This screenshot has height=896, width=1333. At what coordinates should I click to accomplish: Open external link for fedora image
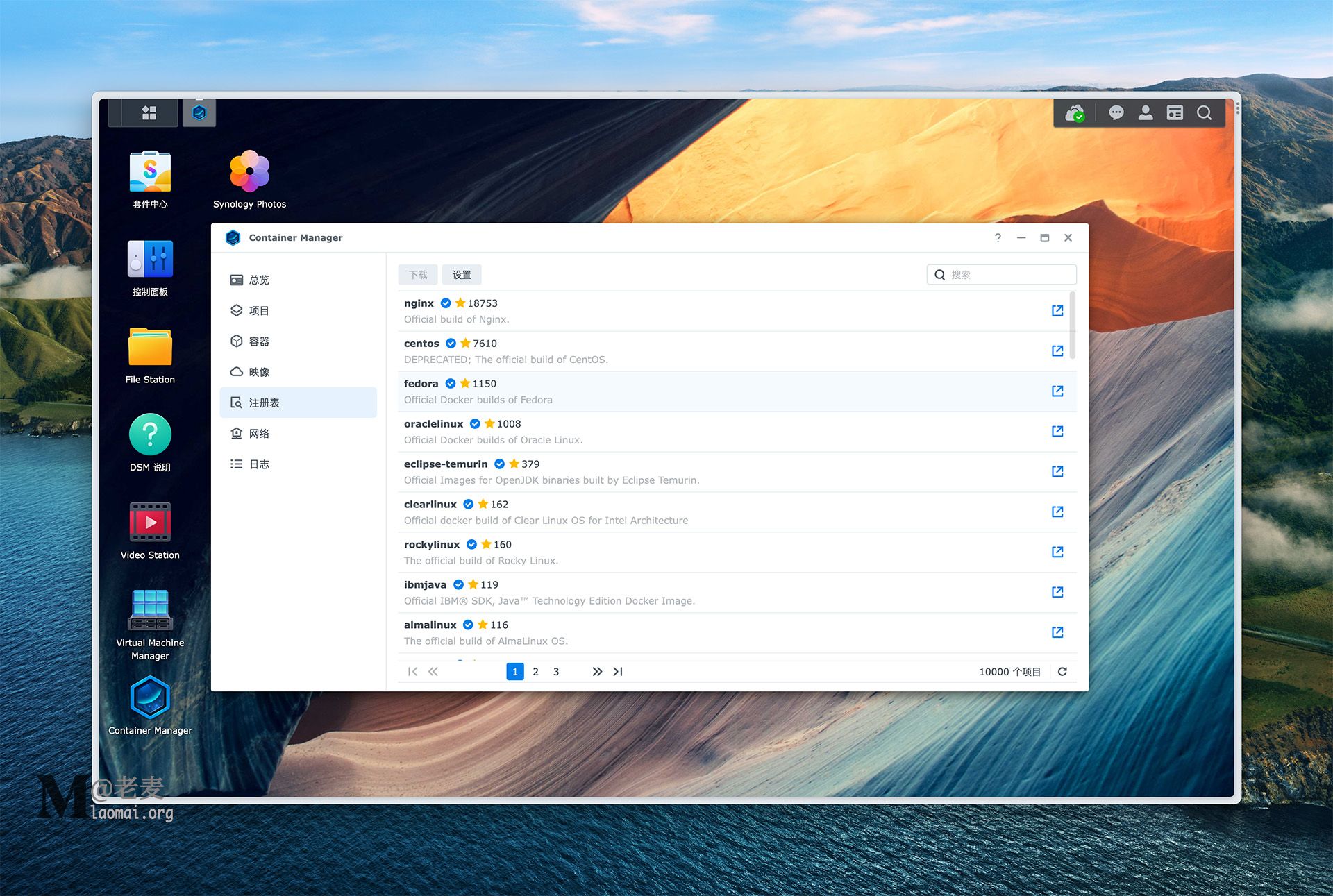tap(1057, 391)
